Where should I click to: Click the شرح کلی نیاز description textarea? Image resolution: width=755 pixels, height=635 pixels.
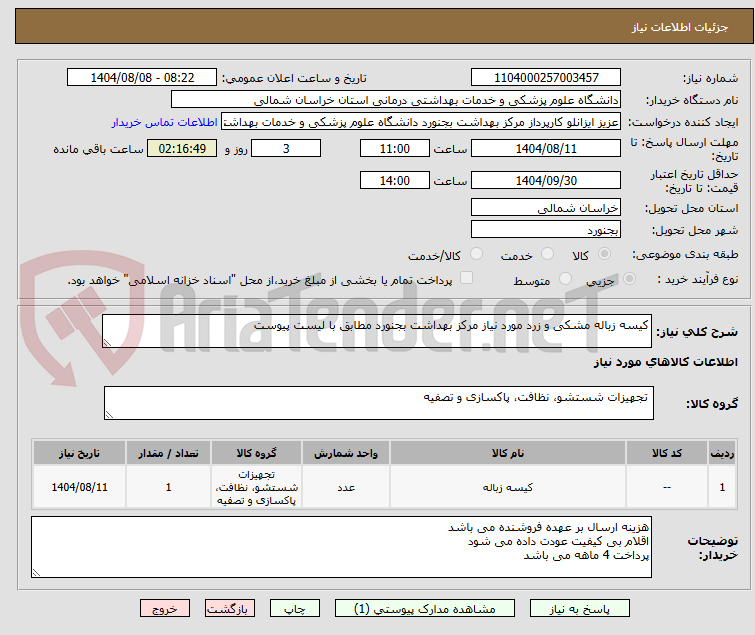pos(377,331)
